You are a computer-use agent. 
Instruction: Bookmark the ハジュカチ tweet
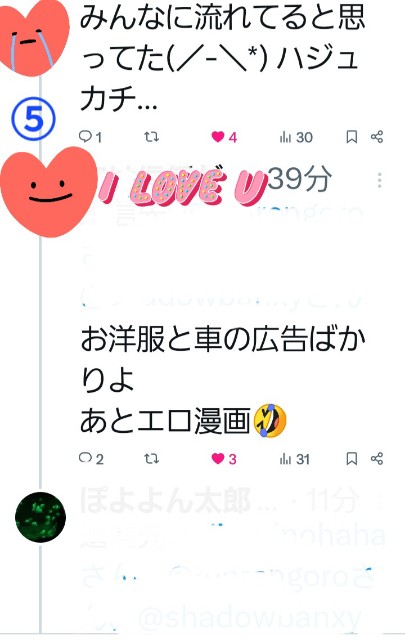pos(352,137)
